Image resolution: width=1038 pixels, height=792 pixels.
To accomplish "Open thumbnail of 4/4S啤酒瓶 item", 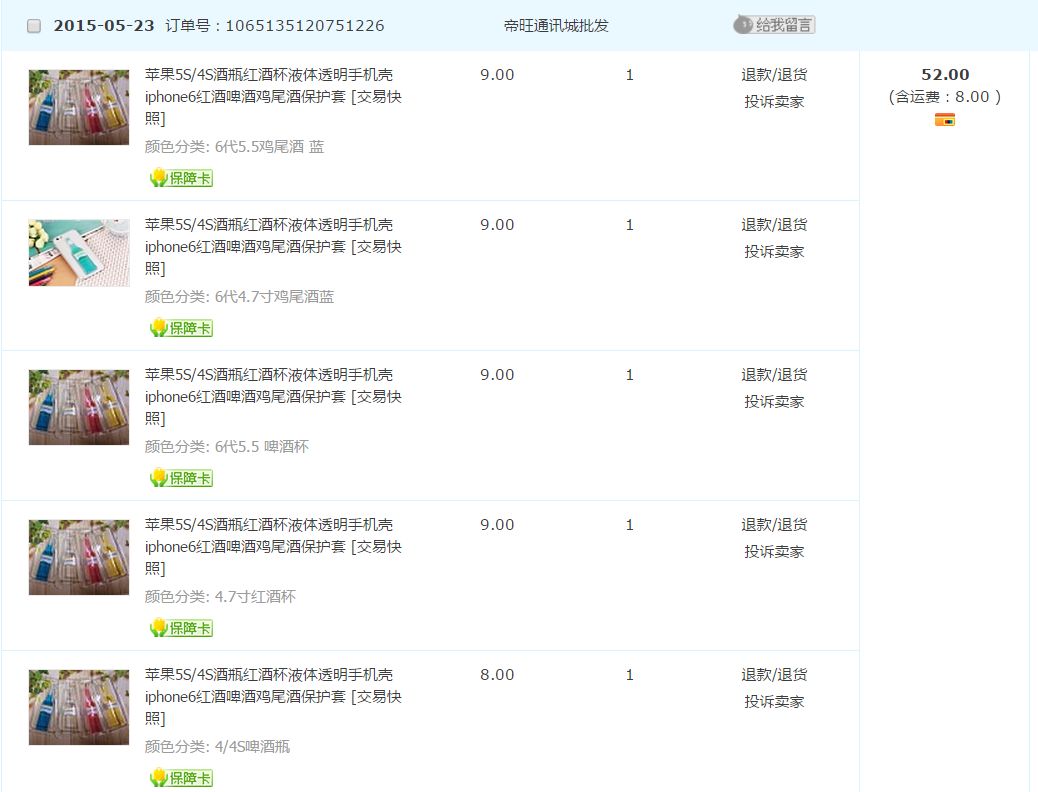I will (x=79, y=707).
